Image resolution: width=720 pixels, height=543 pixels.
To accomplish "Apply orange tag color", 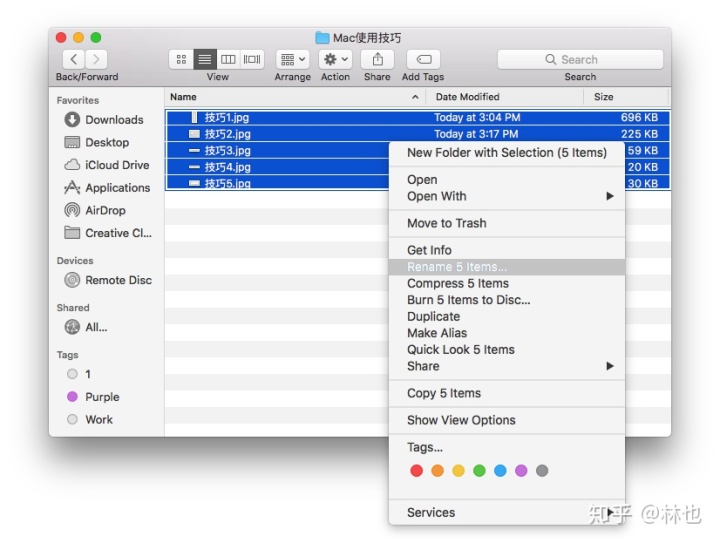I will [438, 470].
